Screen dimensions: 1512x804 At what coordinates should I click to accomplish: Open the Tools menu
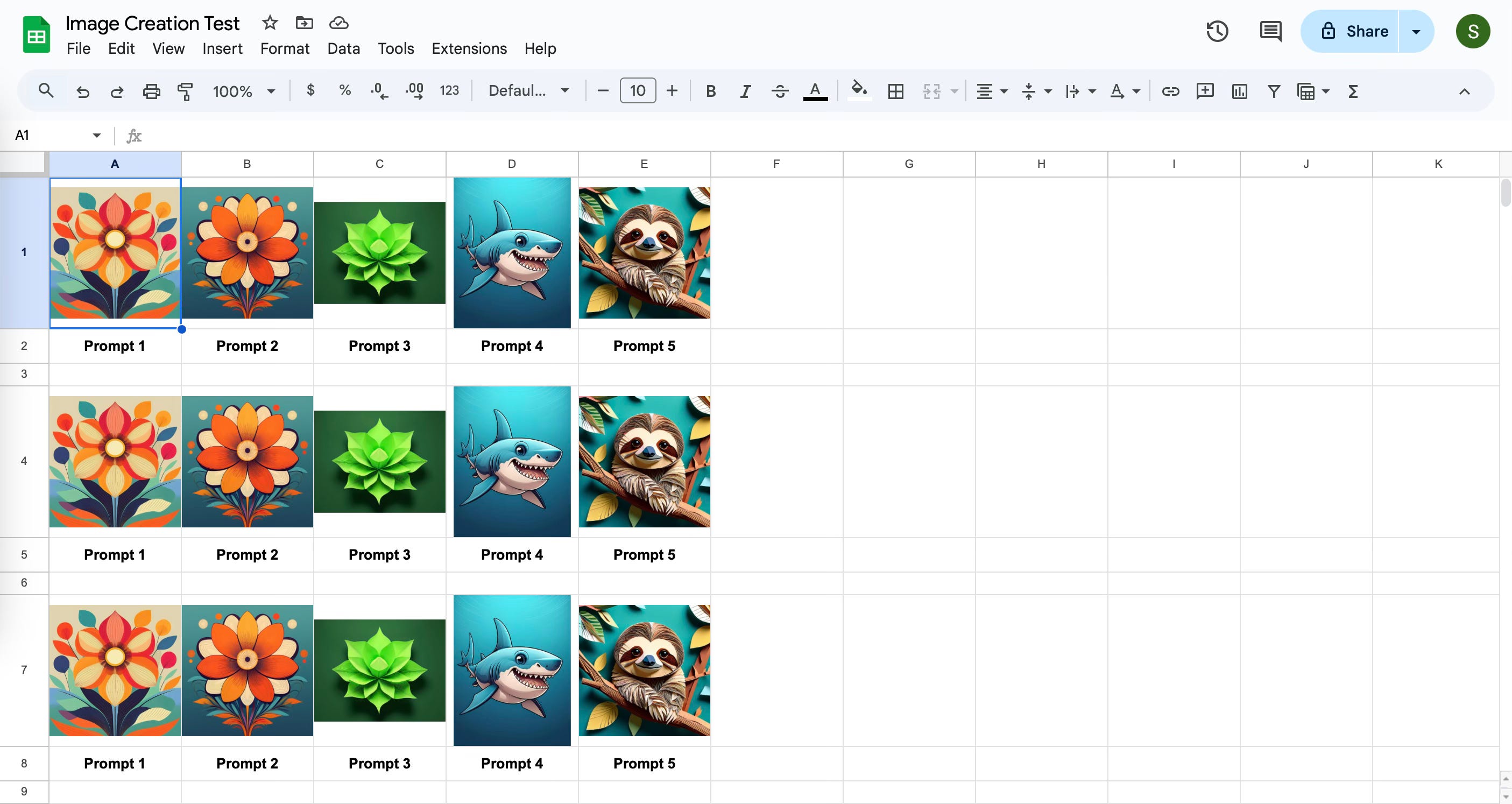(395, 48)
